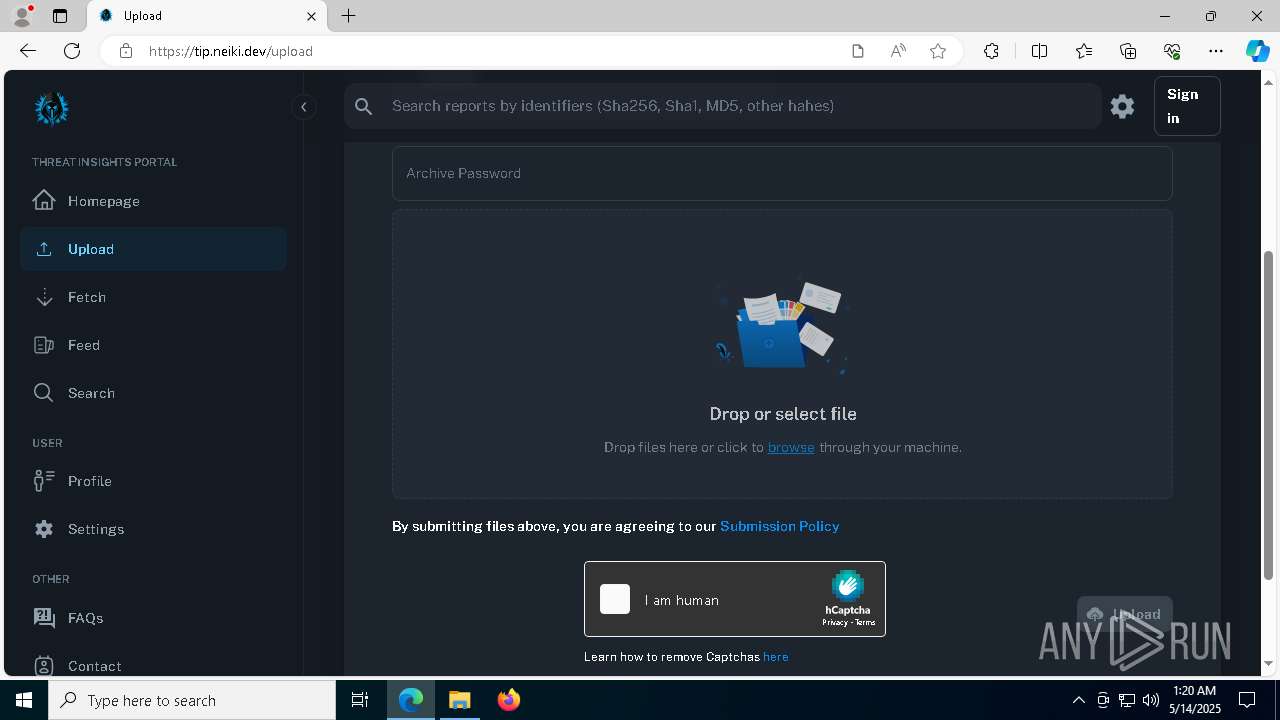Image resolution: width=1280 pixels, height=720 pixels.
Task: Select the Upload sidebar item
Action: pyautogui.click(x=153, y=249)
